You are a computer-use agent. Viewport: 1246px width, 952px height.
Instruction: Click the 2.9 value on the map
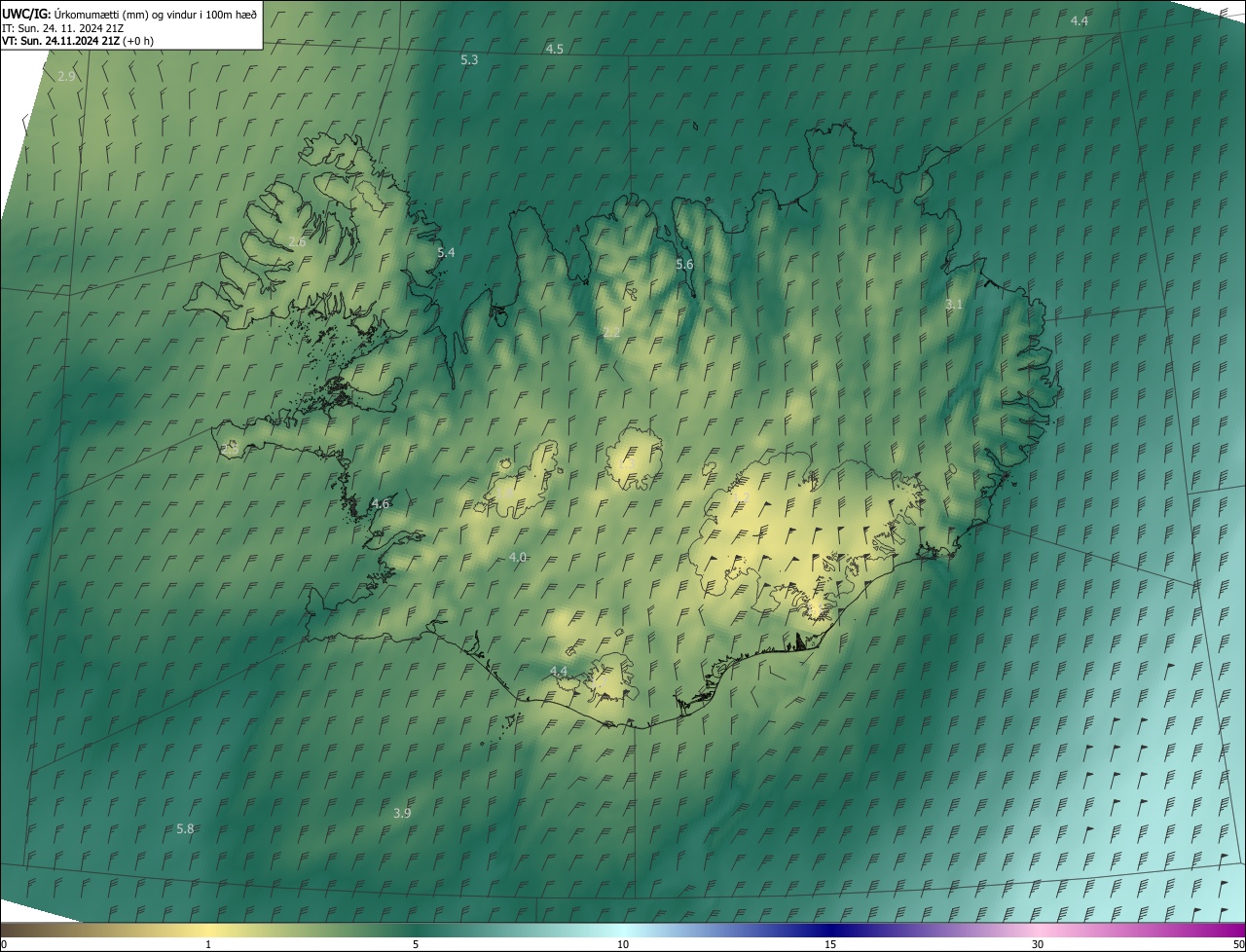[x=66, y=76]
